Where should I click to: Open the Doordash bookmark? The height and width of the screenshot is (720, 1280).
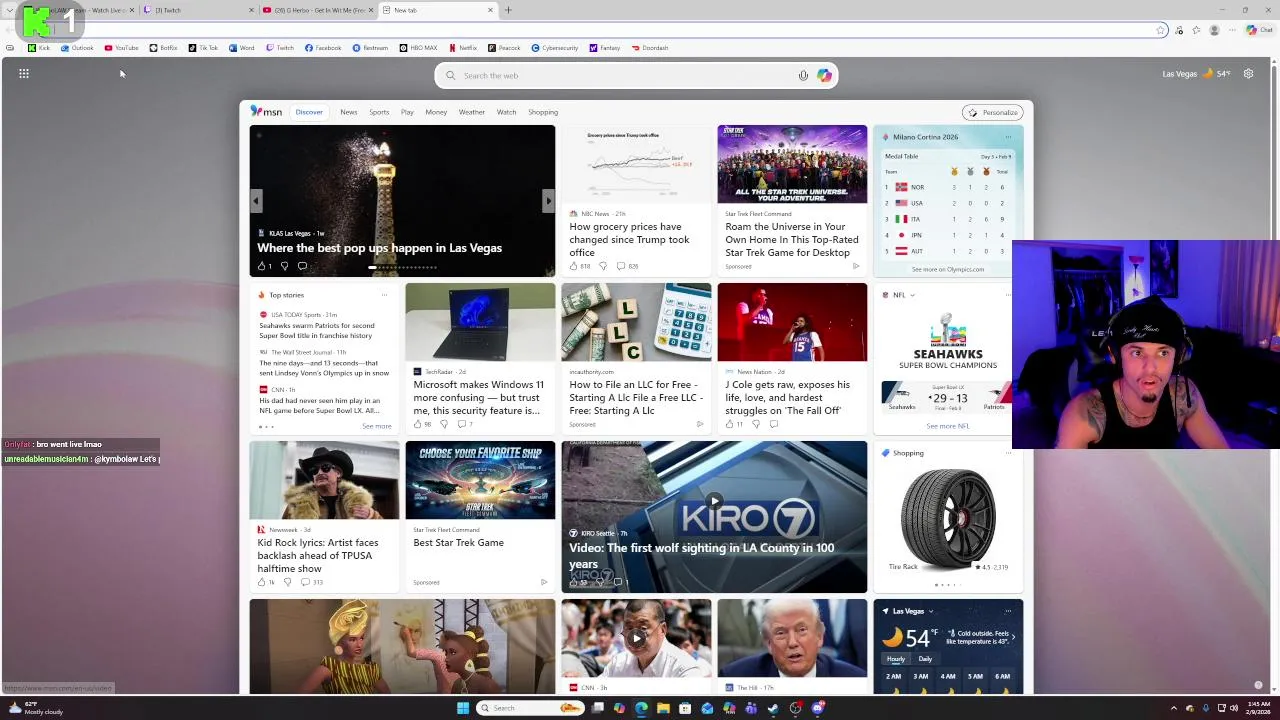tap(649, 48)
